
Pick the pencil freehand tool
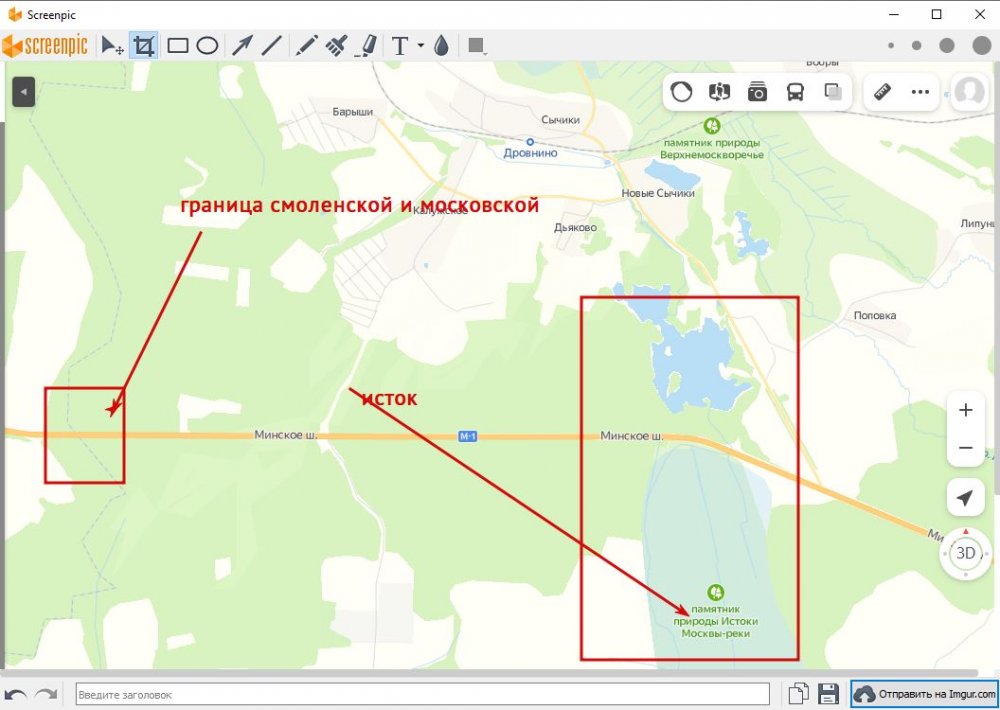coord(306,46)
